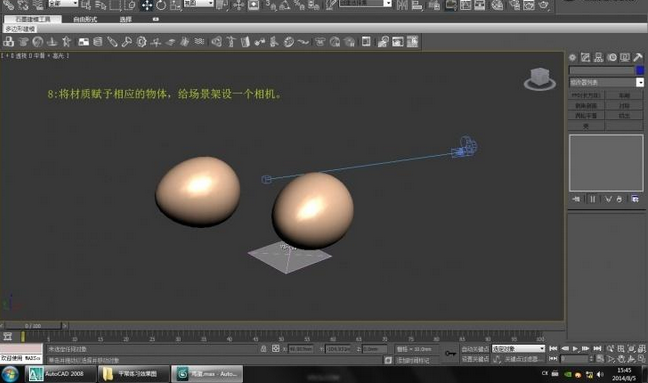Open Edit Named Selection Sets
Image resolution: width=648 pixels, height=383 pixels.
[331, 5]
